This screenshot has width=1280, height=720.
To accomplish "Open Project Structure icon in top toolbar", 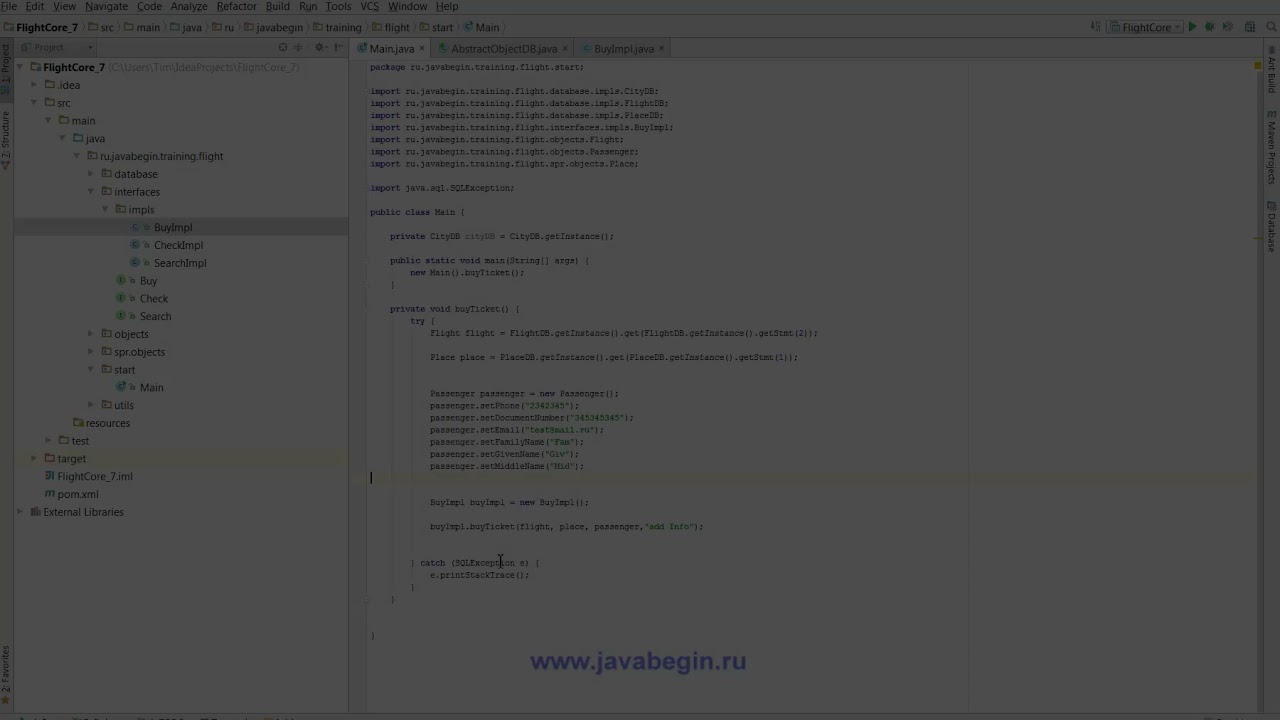I will point(1250,28).
